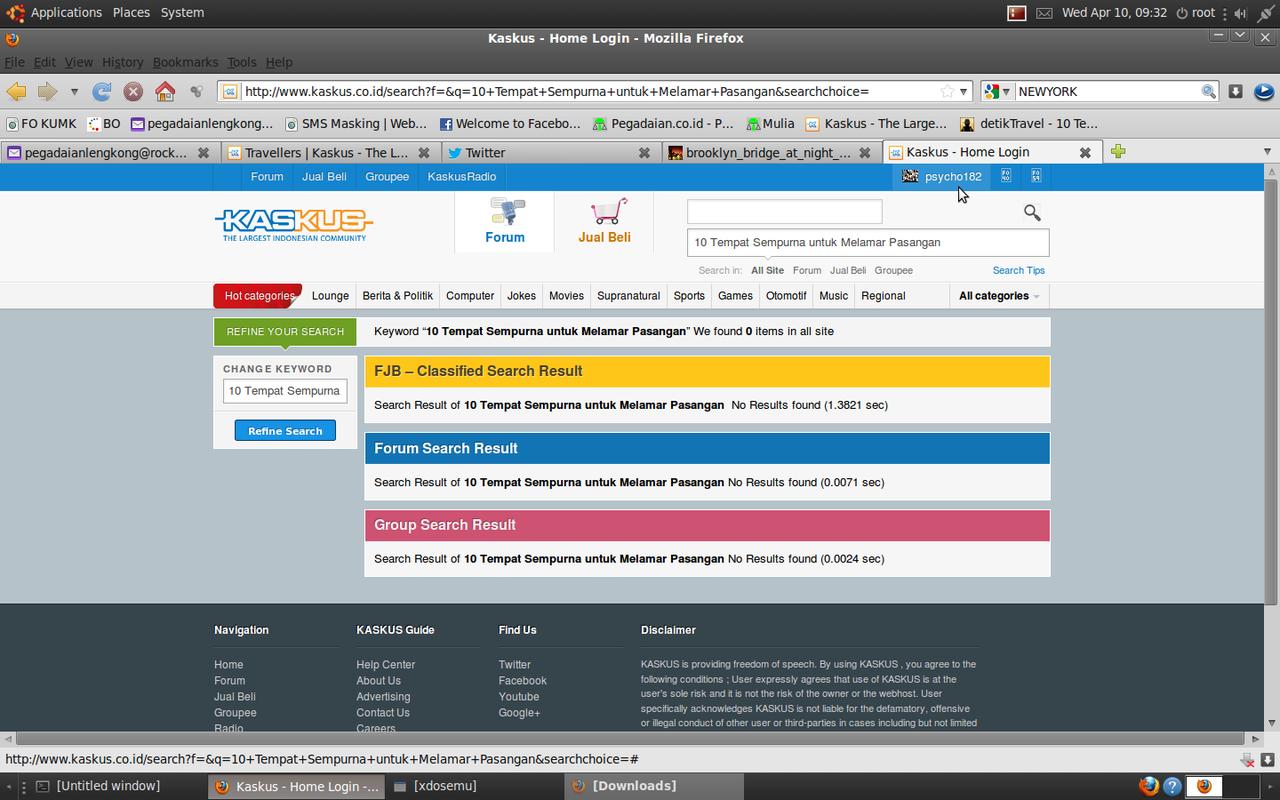Go back using the back arrow icon
Viewport: 1280px width, 800px height.
tap(17, 91)
